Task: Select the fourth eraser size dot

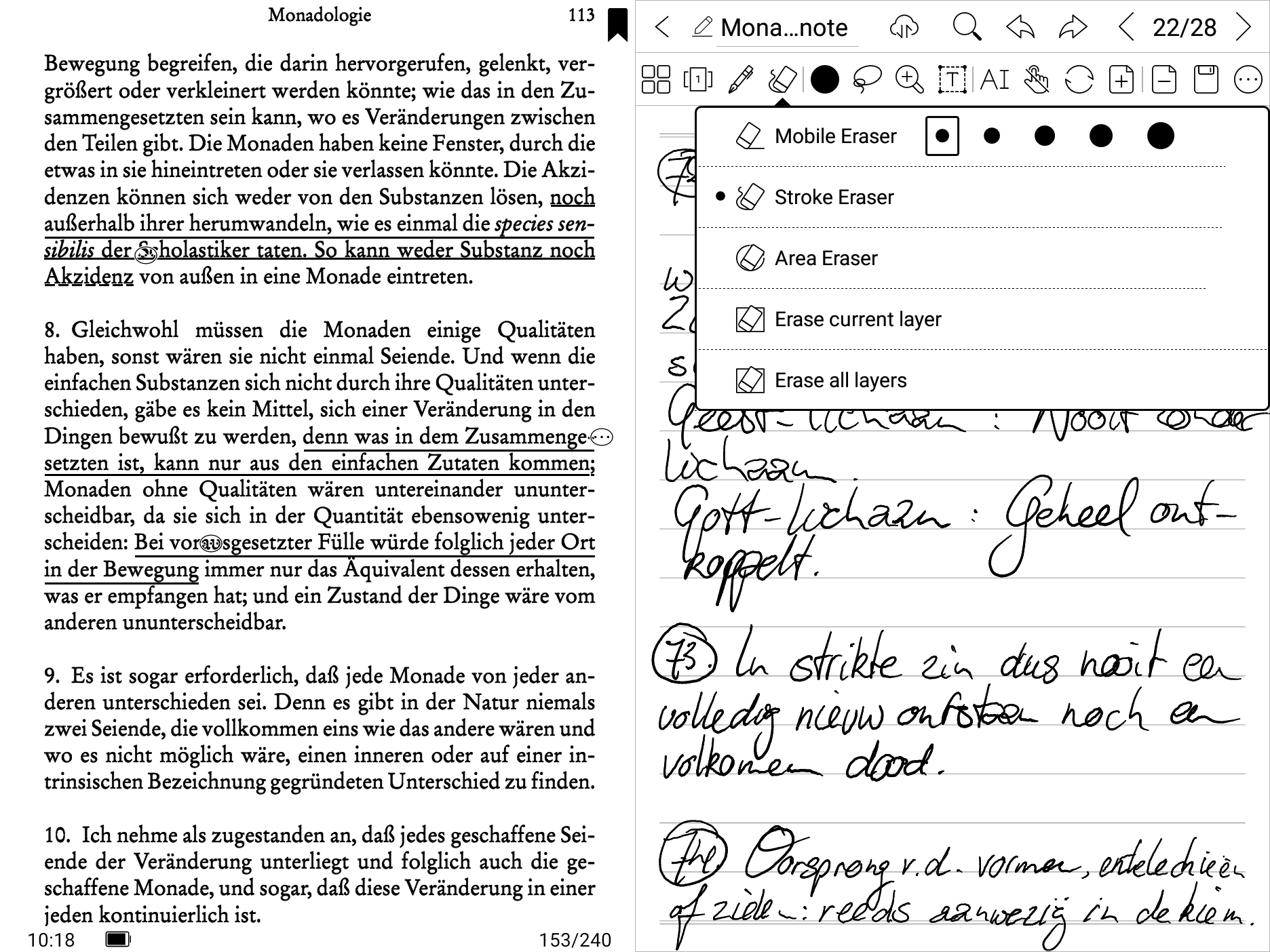Action: coord(1100,136)
